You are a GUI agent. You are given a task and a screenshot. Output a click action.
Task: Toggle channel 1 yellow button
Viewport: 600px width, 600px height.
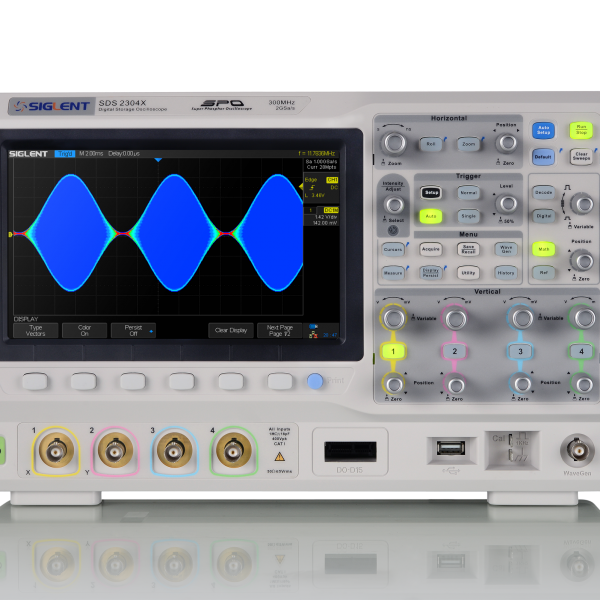point(394,351)
